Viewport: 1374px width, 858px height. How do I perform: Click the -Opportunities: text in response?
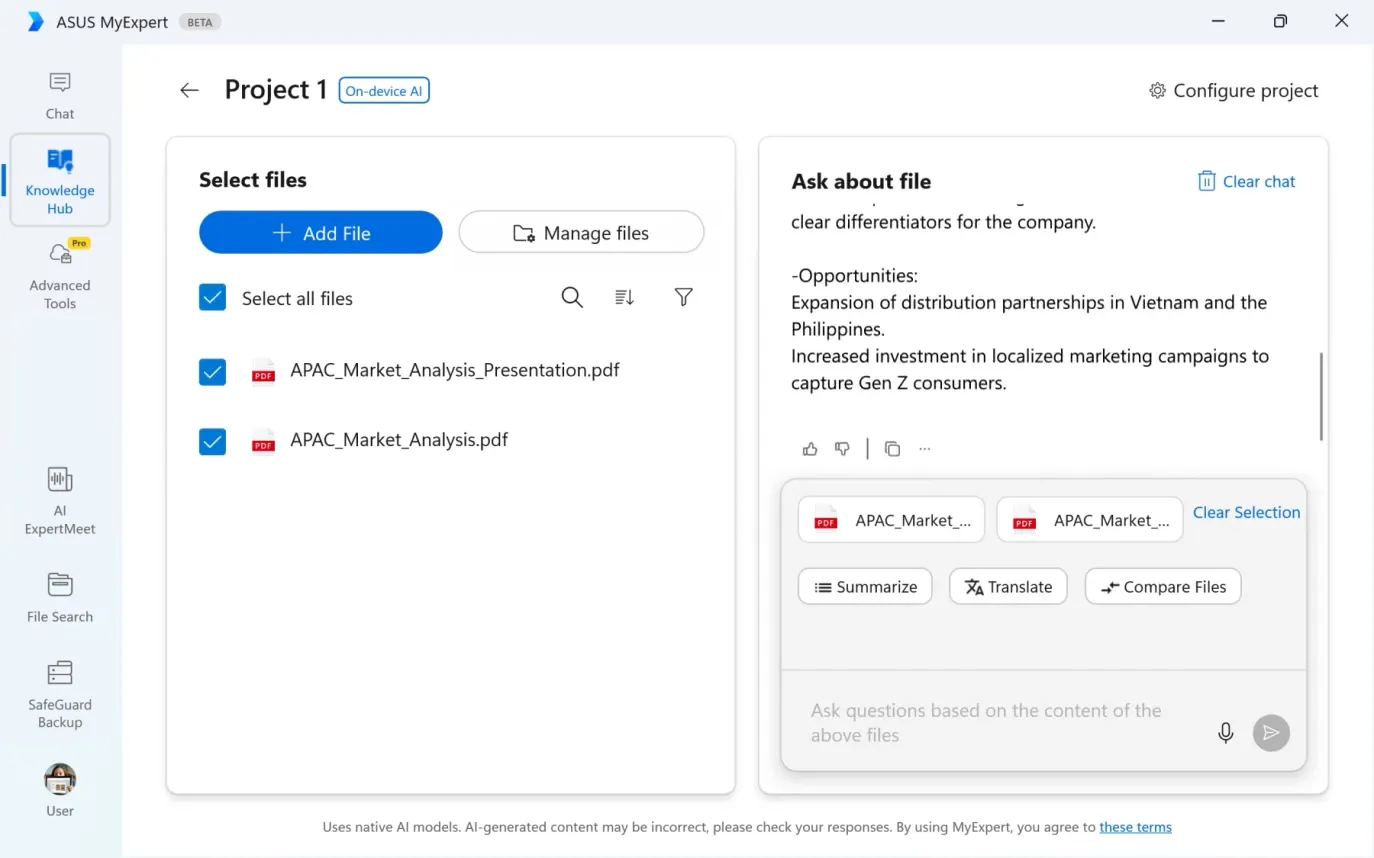855,275
